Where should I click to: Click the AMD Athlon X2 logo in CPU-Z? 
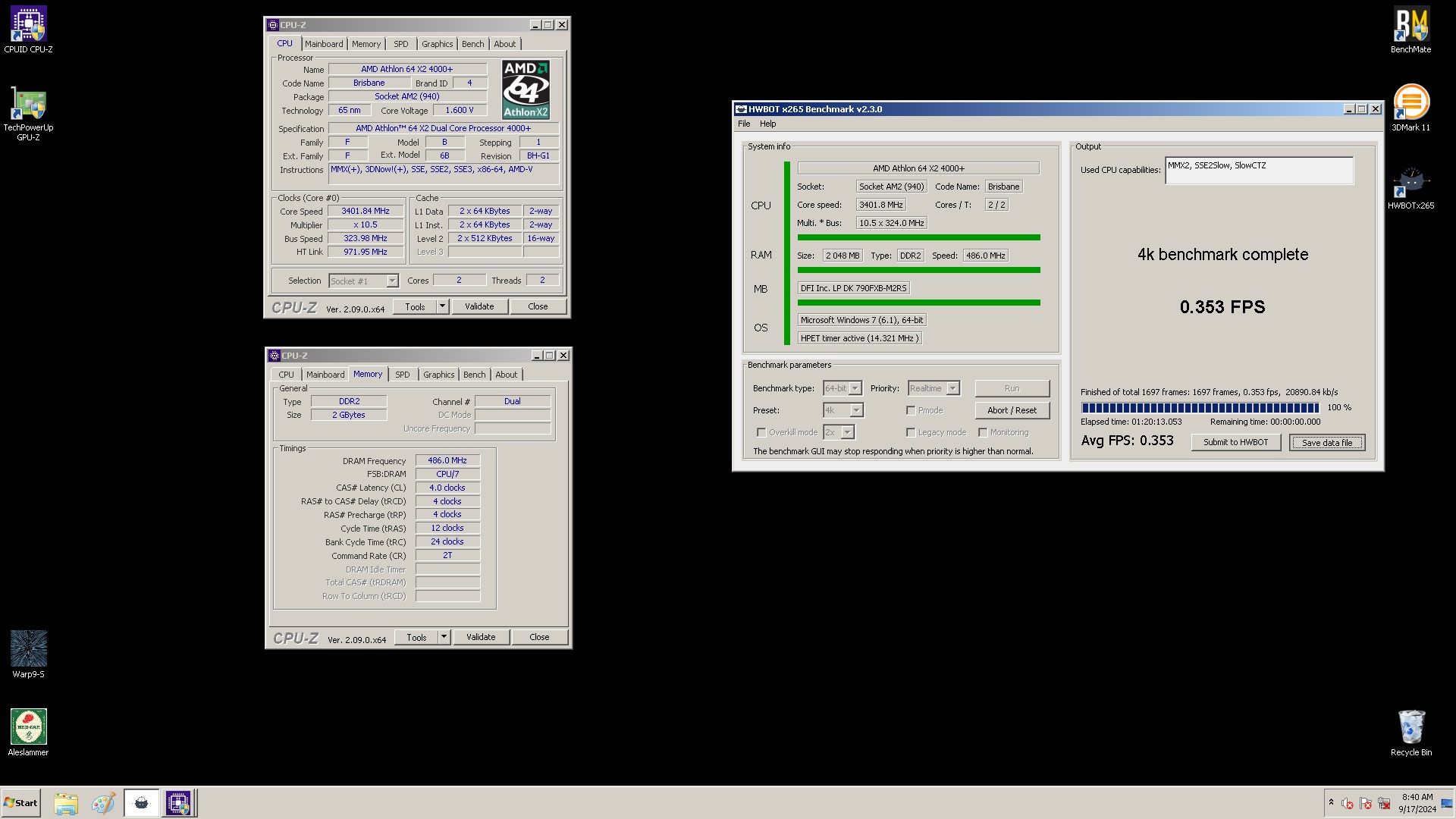[526, 89]
